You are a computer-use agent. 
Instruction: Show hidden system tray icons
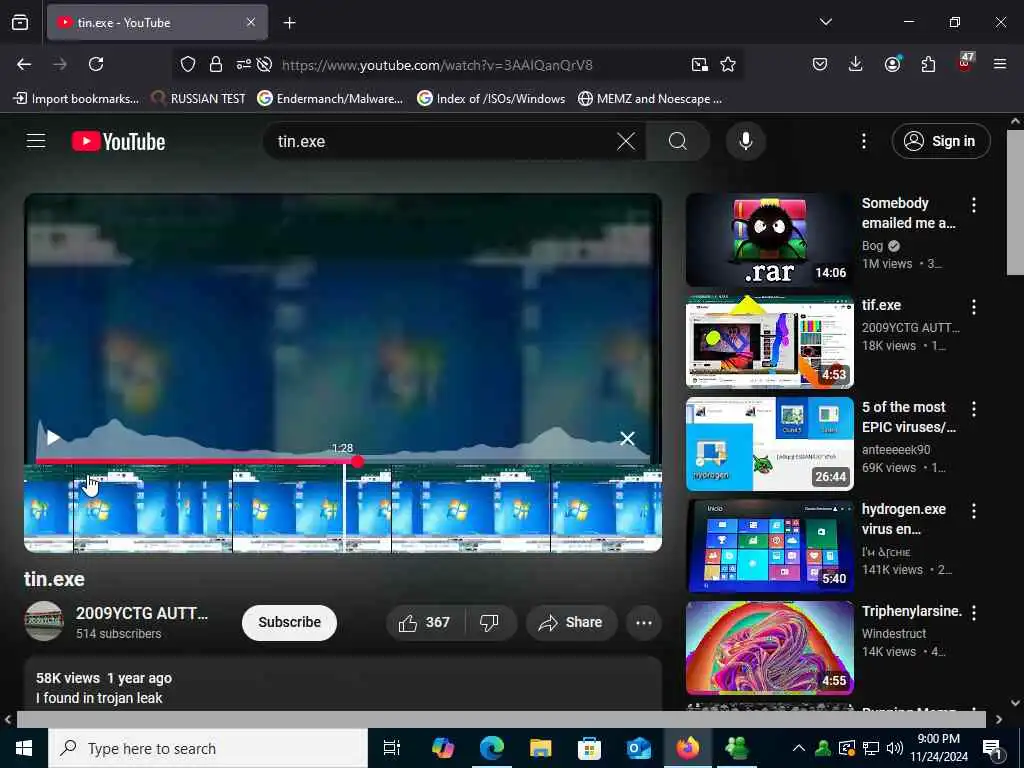point(798,748)
